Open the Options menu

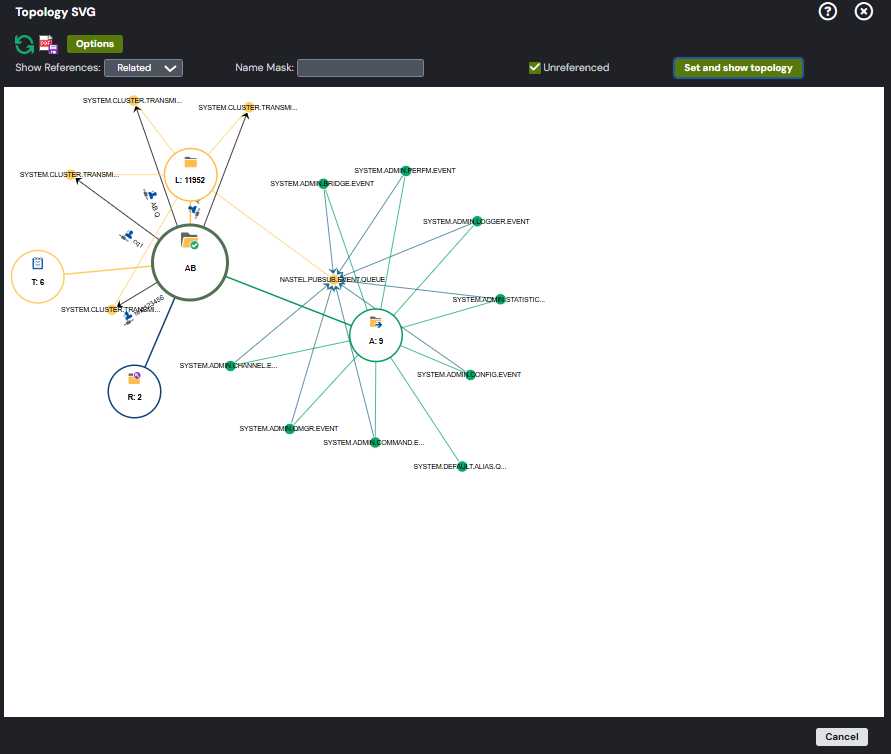point(95,44)
